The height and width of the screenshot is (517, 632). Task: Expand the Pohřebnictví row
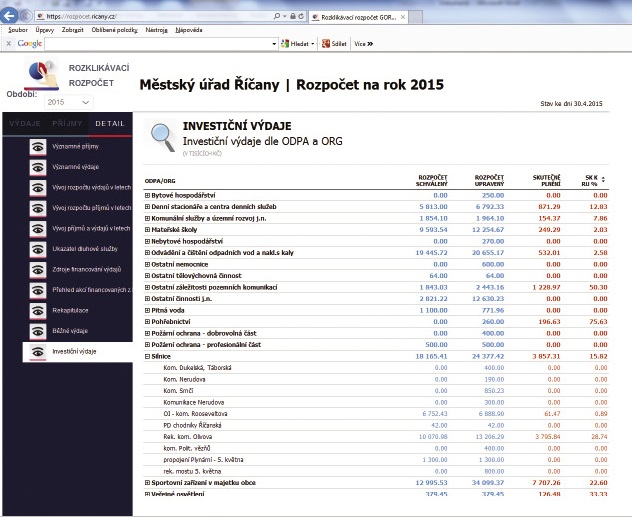pyautogui.click(x=147, y=322)
